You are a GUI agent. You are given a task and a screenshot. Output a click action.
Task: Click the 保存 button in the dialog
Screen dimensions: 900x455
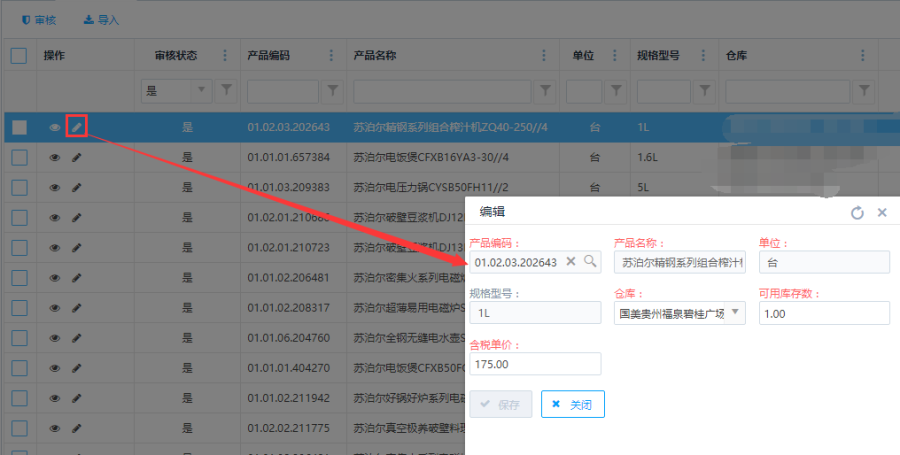(x=501, y=405)
